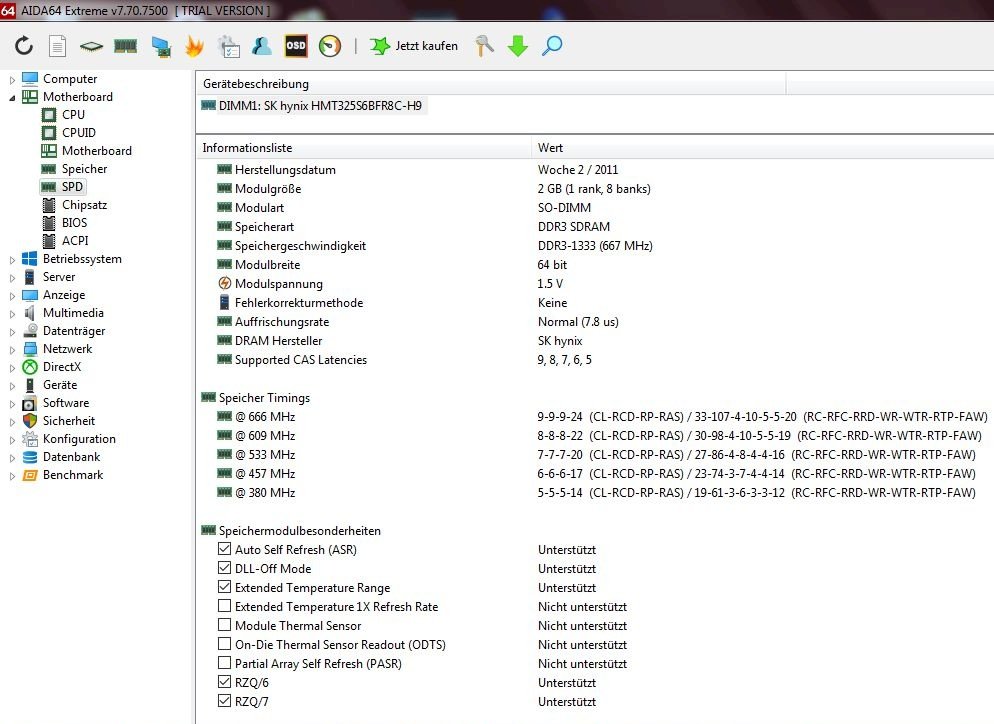This screenshot has height=724, width=994.
Task: Click the green download arrow icon
Action: click(x=517, y=46)
